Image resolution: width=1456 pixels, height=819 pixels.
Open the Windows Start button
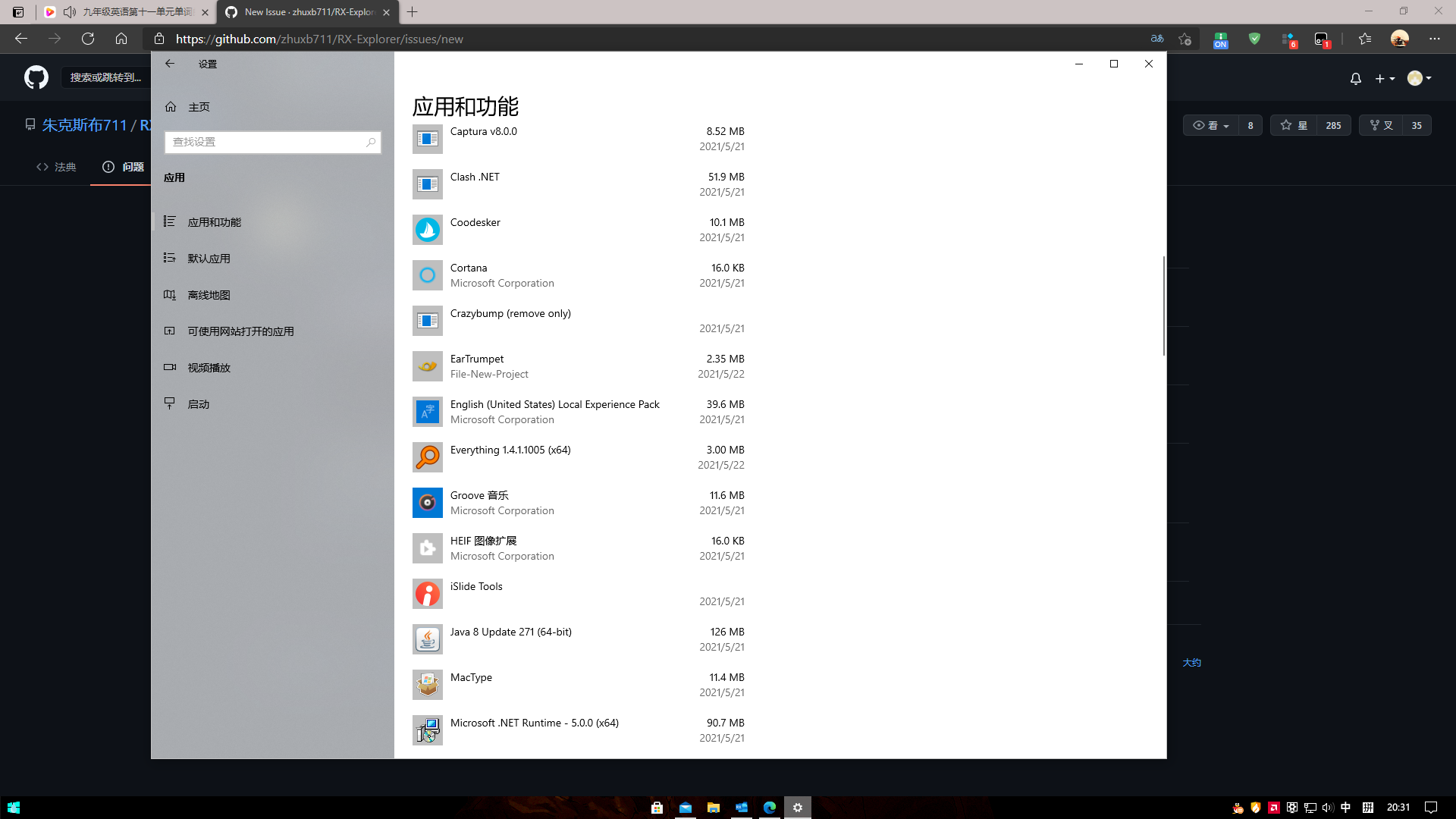tap(14, 808)
